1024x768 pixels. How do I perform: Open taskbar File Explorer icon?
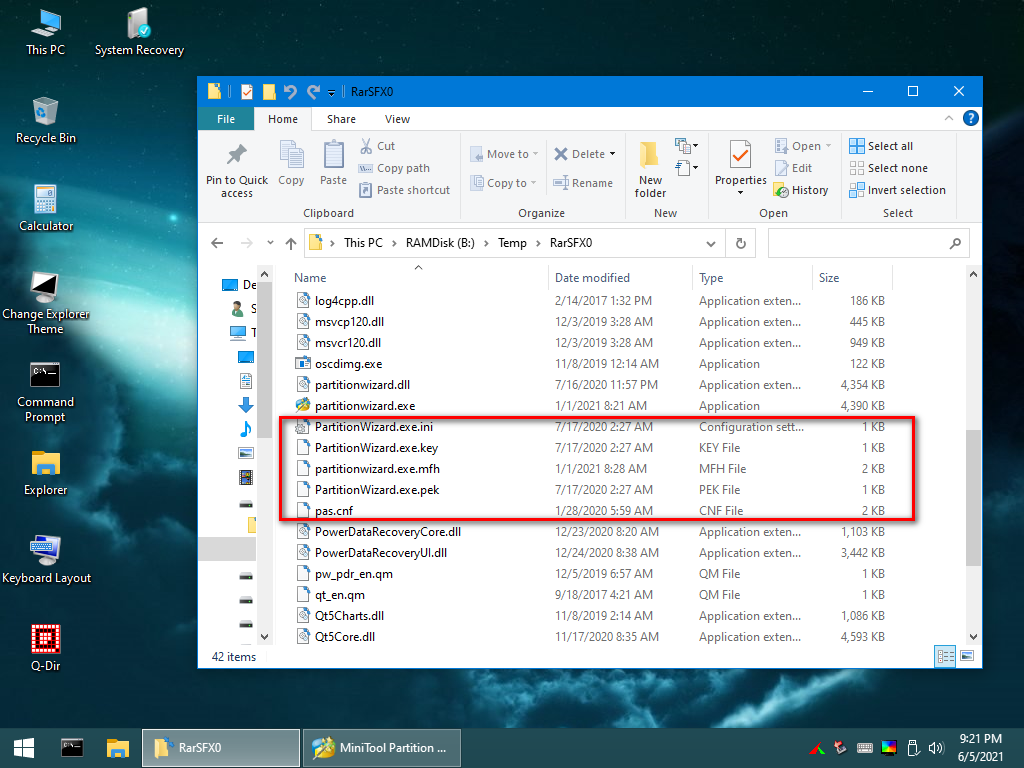(x=118, y=748)
